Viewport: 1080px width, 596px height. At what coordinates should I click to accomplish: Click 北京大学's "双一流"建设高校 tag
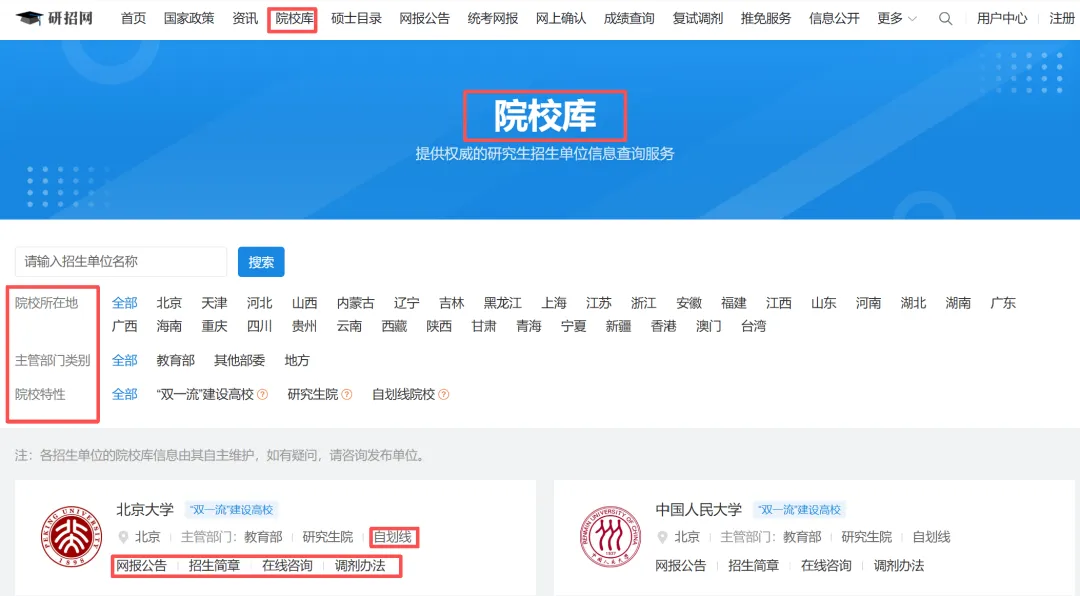click(231, 510)
